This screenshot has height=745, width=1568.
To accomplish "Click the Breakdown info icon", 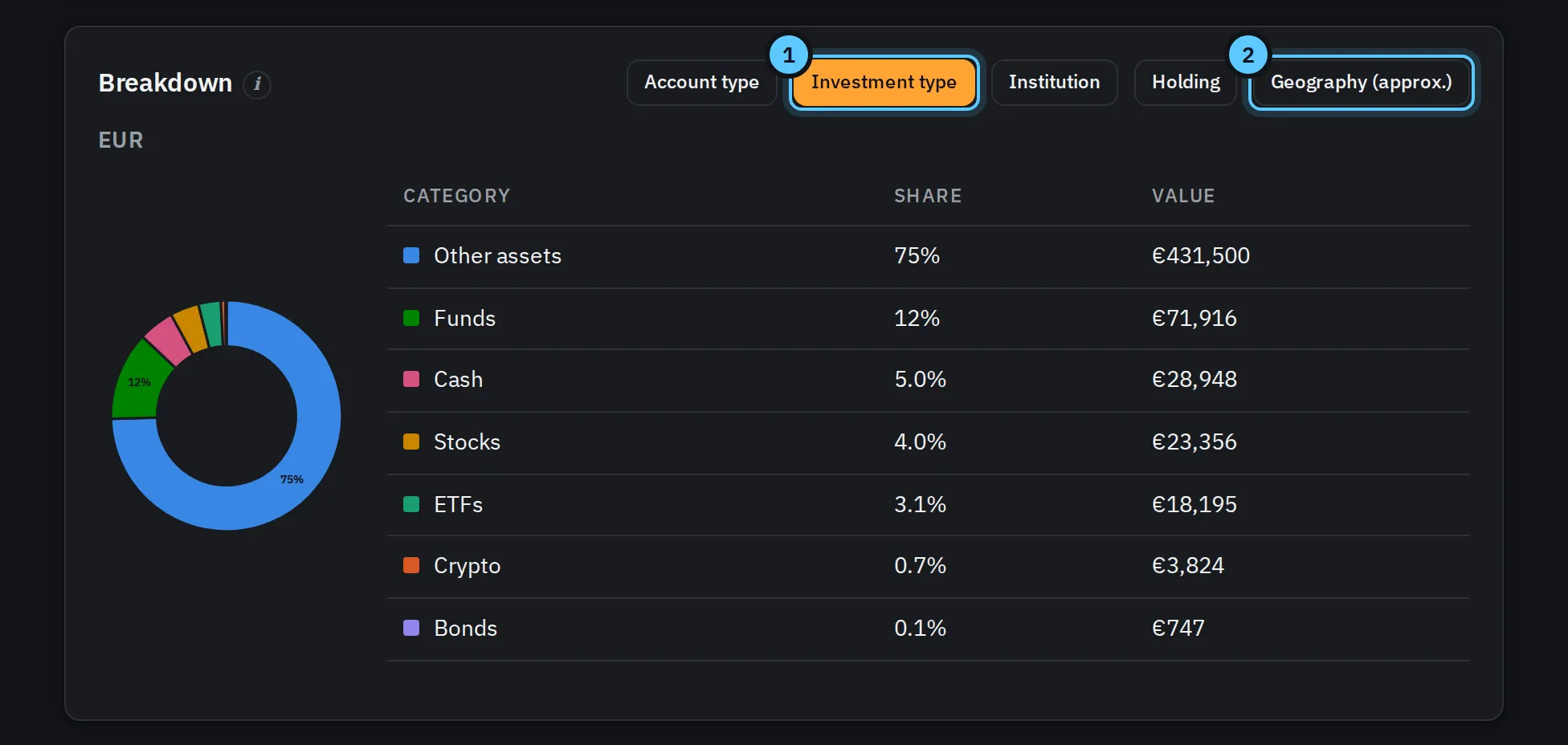I will click(257, 83).
